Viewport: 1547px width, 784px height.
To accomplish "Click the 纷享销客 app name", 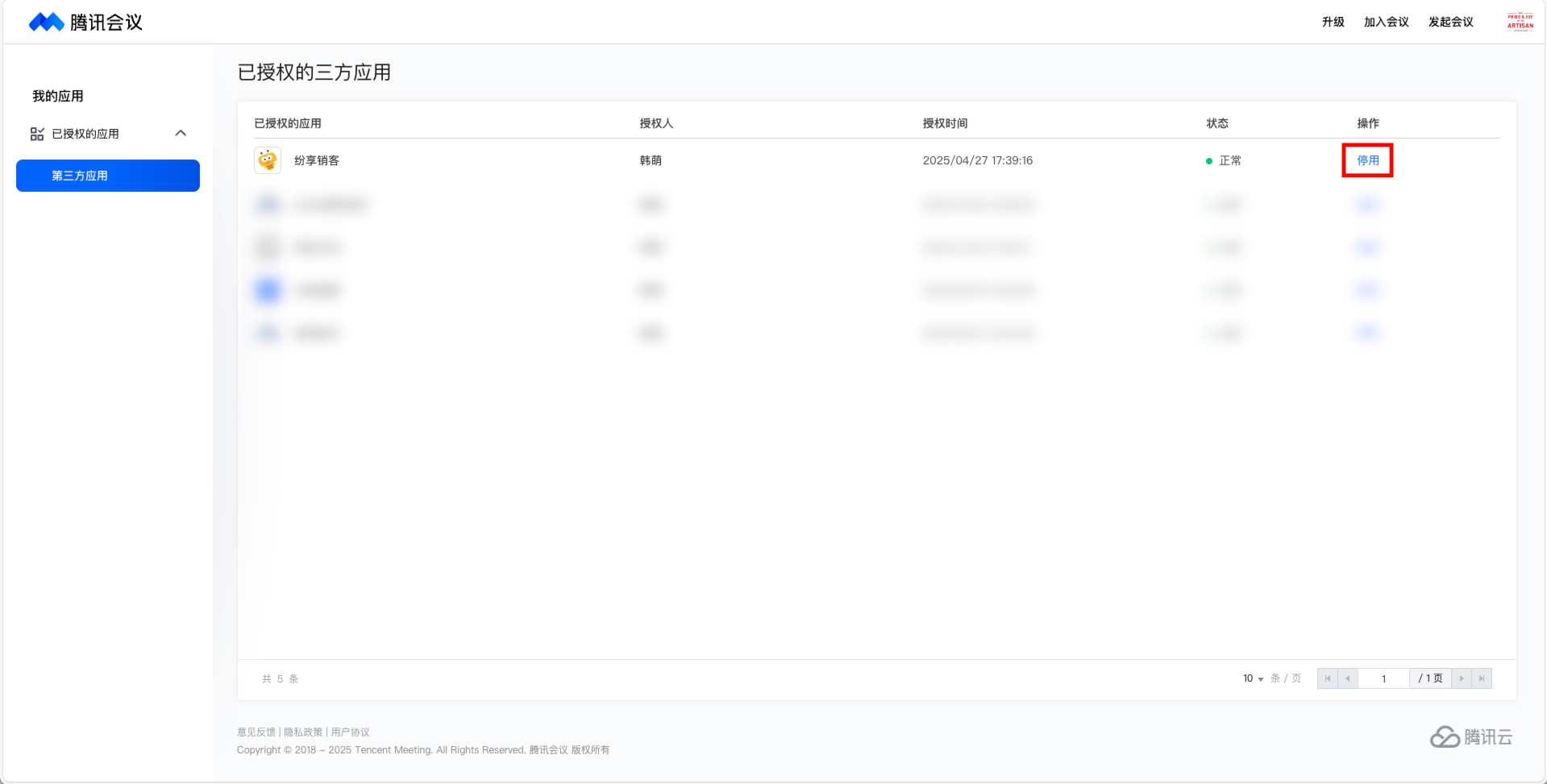I will click(317, 160).
